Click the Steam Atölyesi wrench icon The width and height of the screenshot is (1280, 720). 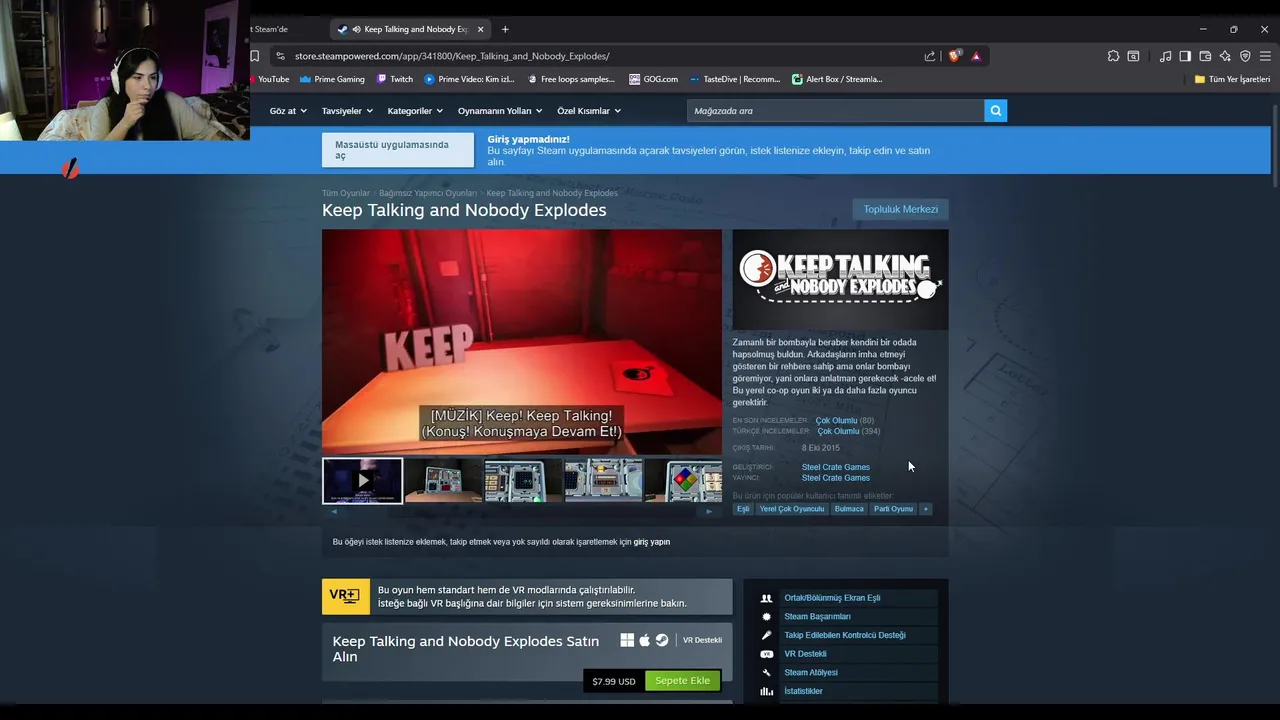767,673
